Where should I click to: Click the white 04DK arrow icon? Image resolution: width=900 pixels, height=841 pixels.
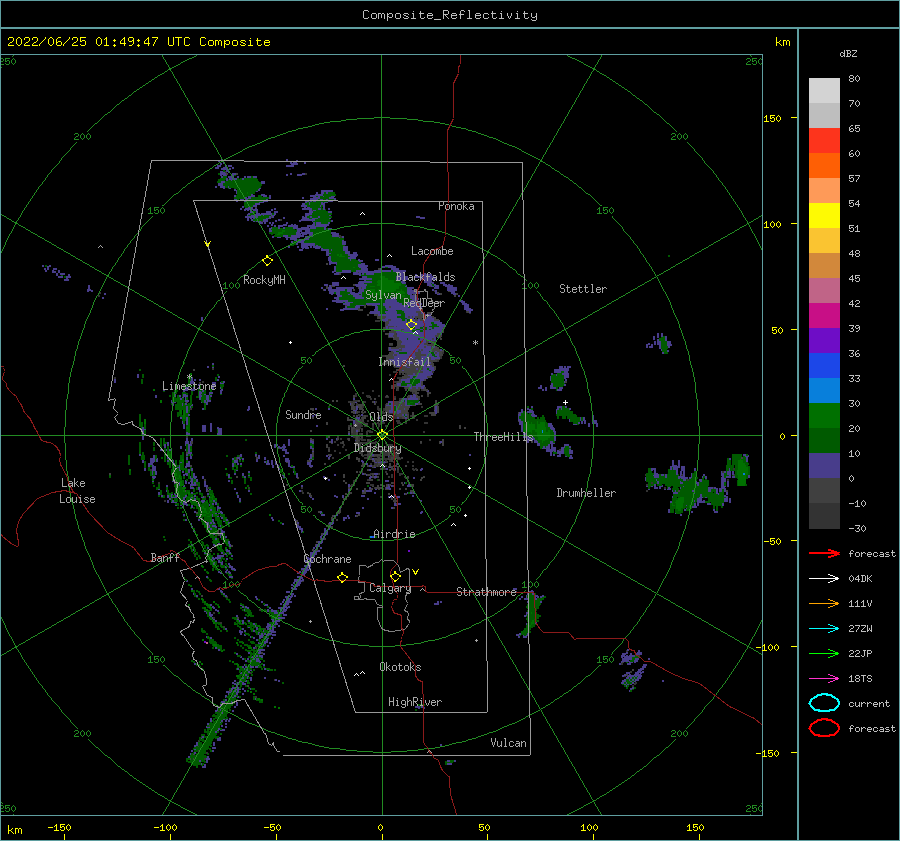point(824,578)
